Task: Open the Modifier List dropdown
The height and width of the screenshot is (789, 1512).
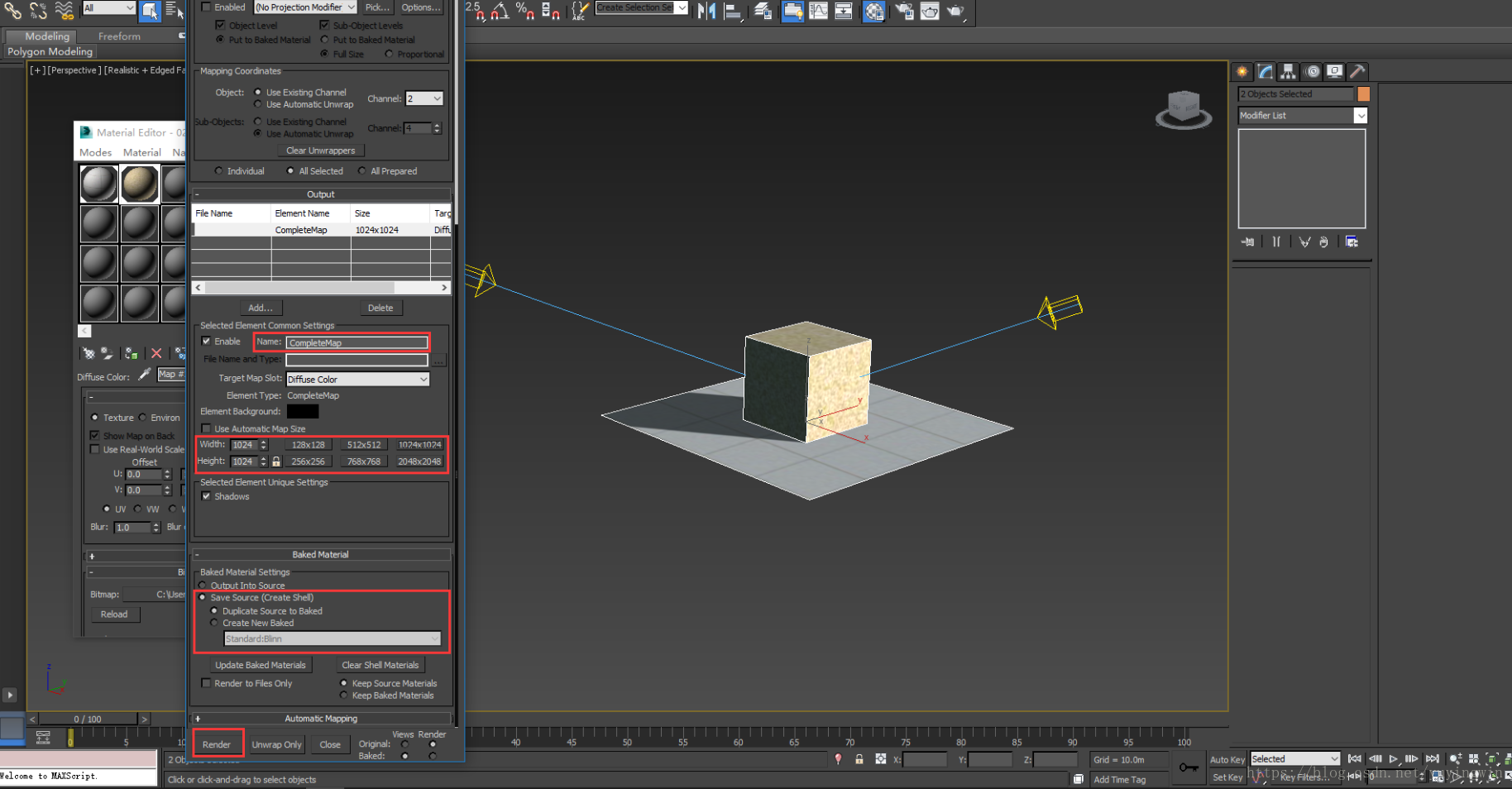Action: point(1302,116)
